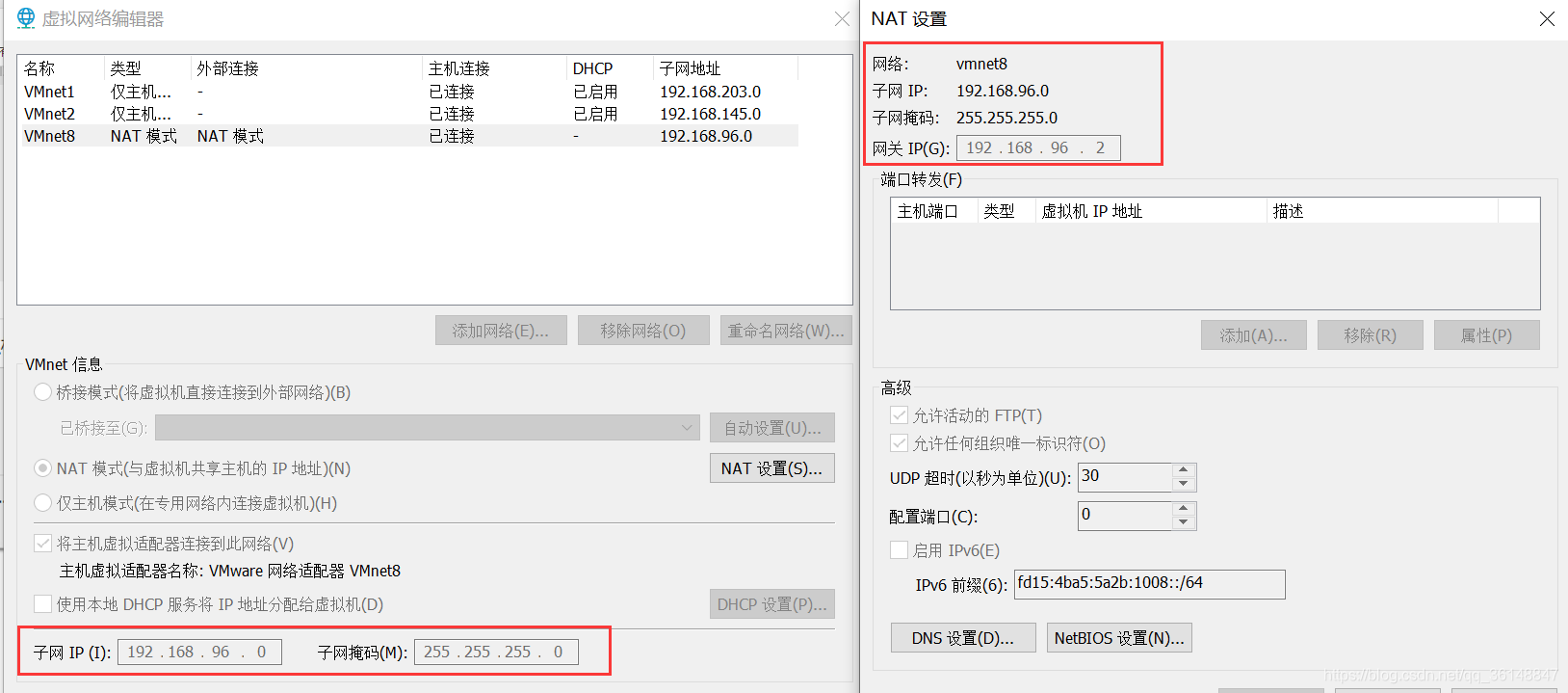
Task: Toggle 将主机虚拟适配器连接到此网络 checkbox
Action: click(x=42, y=544)
